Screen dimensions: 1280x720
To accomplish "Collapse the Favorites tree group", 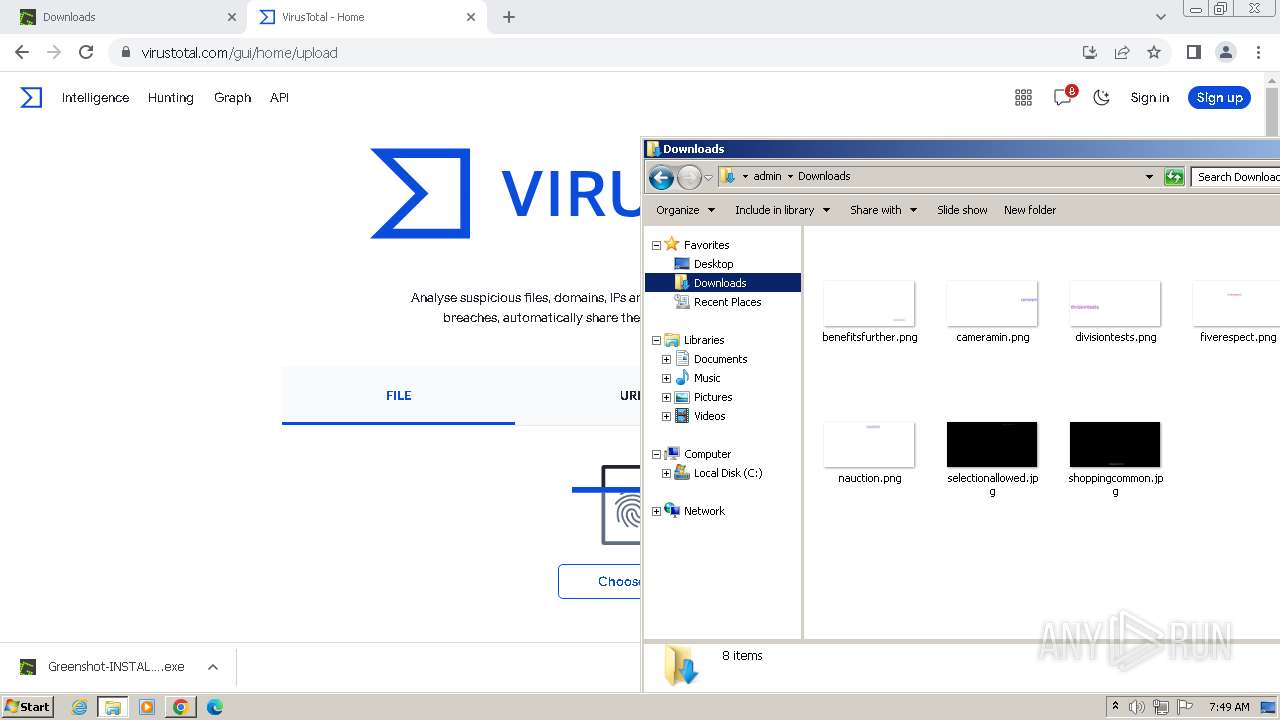I will [657, 245].
